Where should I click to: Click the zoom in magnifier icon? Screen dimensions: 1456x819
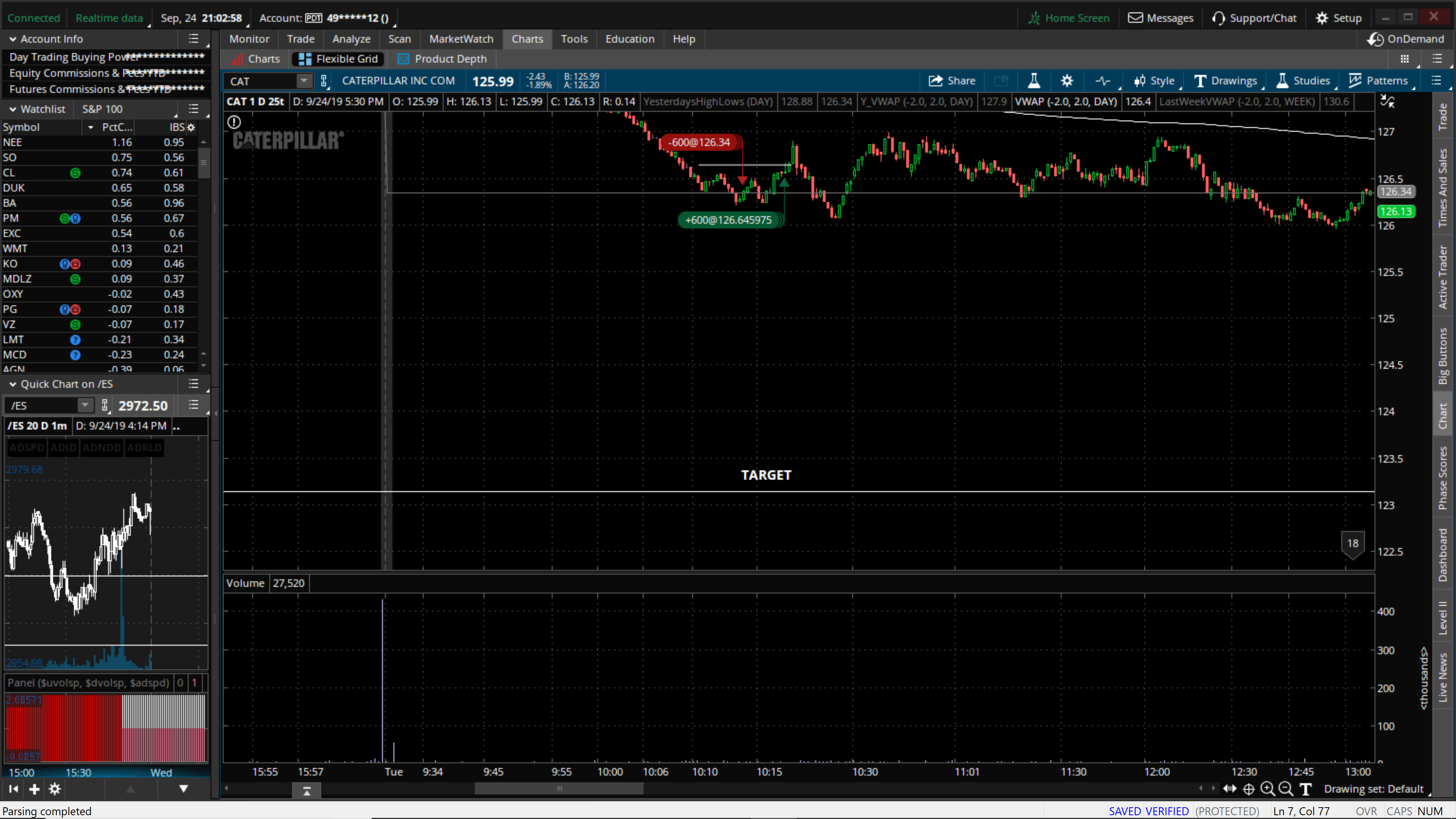click(x=1268, y=789)
